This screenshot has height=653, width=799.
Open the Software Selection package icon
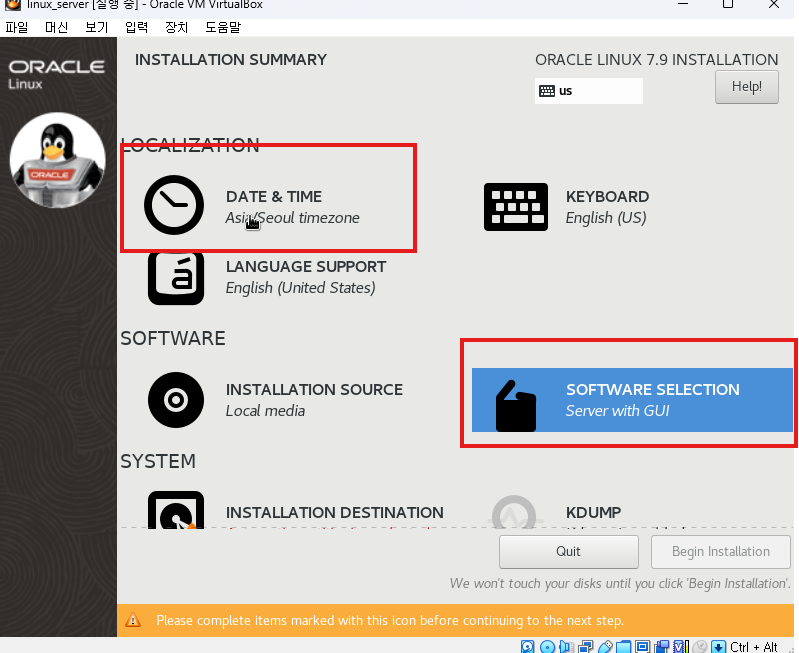[x=516, y=406]
